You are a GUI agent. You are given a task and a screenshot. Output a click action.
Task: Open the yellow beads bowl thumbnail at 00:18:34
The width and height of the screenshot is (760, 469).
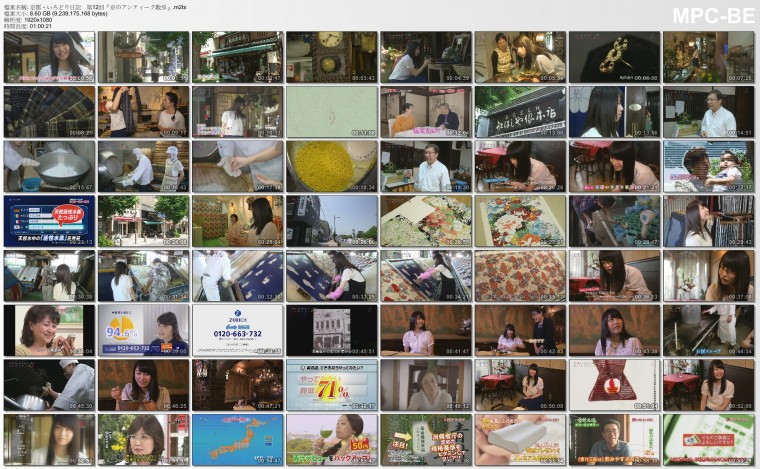pos(332,167)
